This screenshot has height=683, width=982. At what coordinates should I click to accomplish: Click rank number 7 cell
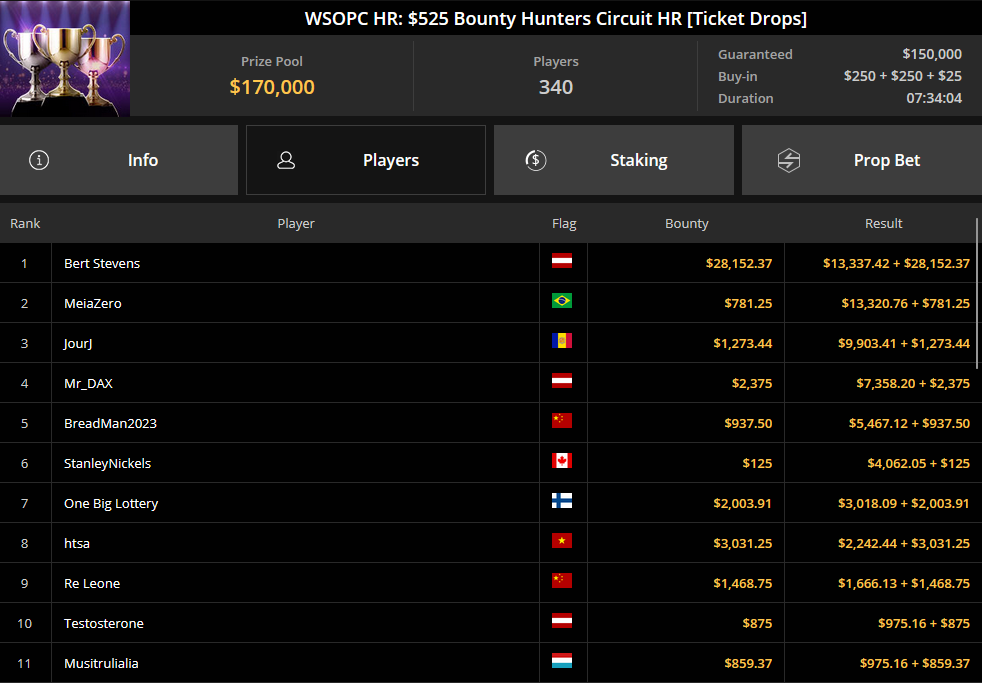click(24, 503)
